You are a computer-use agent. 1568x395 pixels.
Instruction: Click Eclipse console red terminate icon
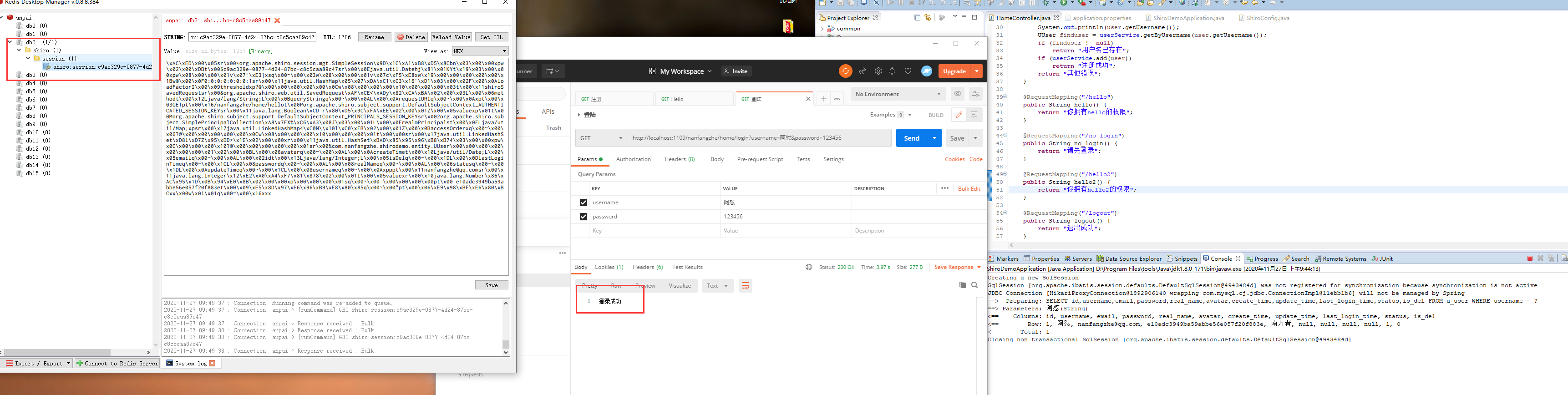(1530, 258)
